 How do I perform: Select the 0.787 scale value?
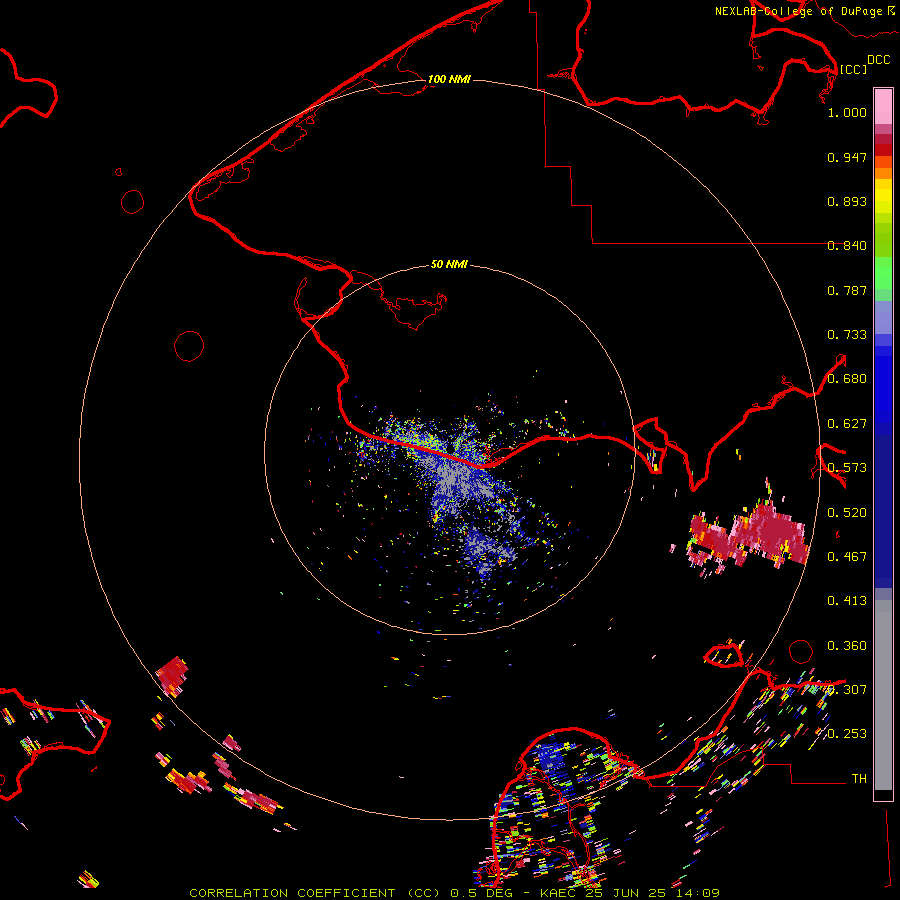(x=847, y=290)
